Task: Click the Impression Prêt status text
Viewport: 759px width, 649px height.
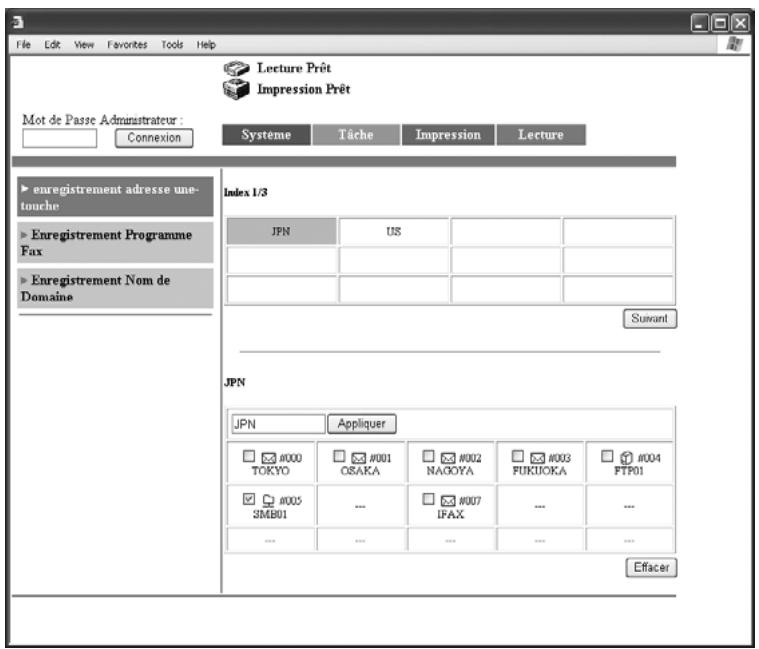Action: click(x=304, y=89)
